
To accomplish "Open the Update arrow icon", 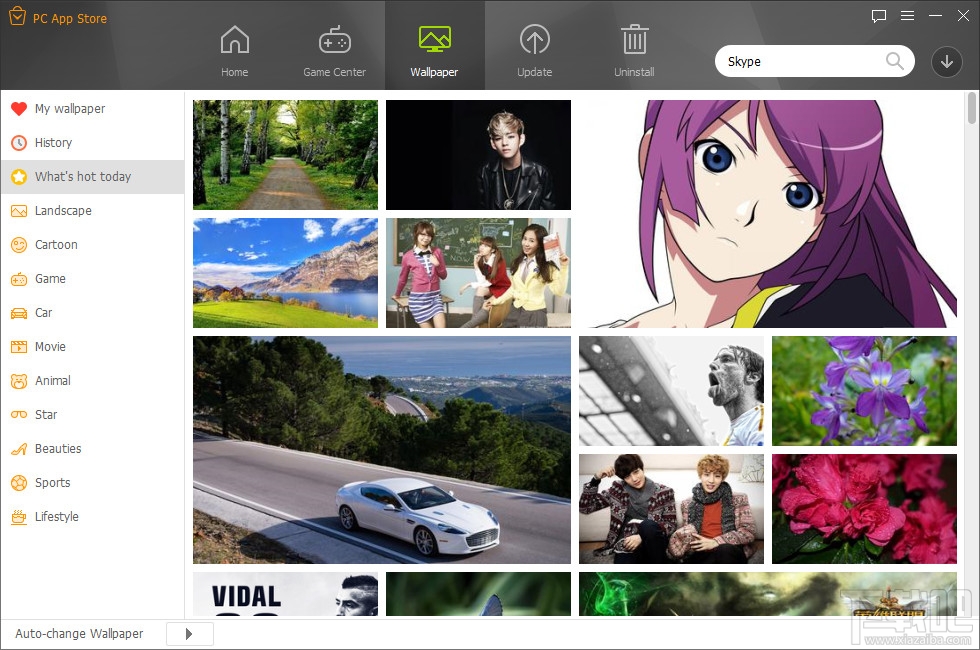I will pos(534,39).
